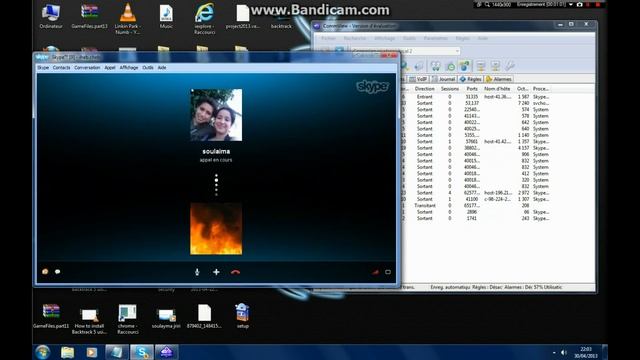Open the Conversation menu in Skype

87,67
